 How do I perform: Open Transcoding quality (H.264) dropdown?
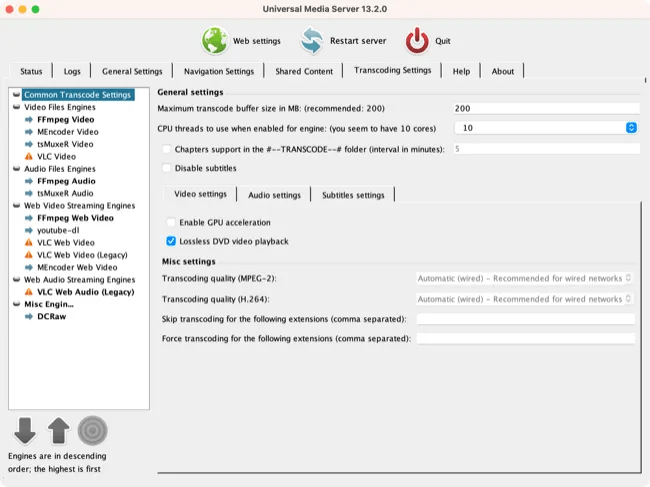coord(524,299)
